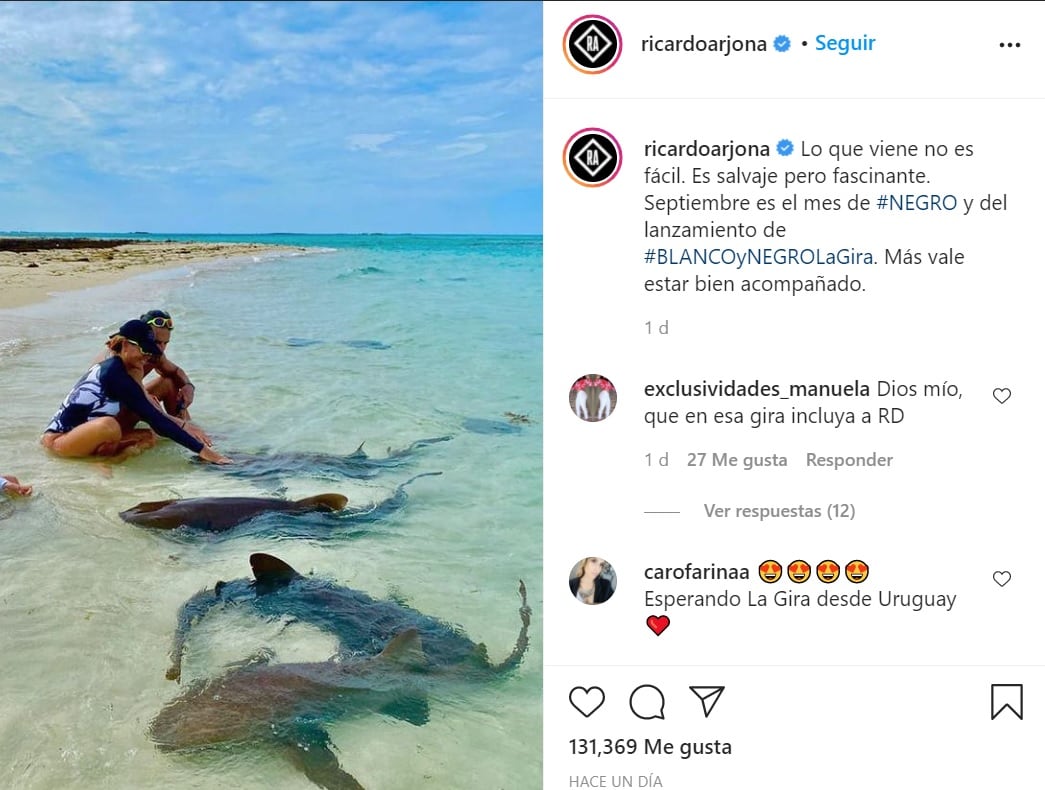
Task: Click the shark beach photo
Action: (x=271, y=395)
